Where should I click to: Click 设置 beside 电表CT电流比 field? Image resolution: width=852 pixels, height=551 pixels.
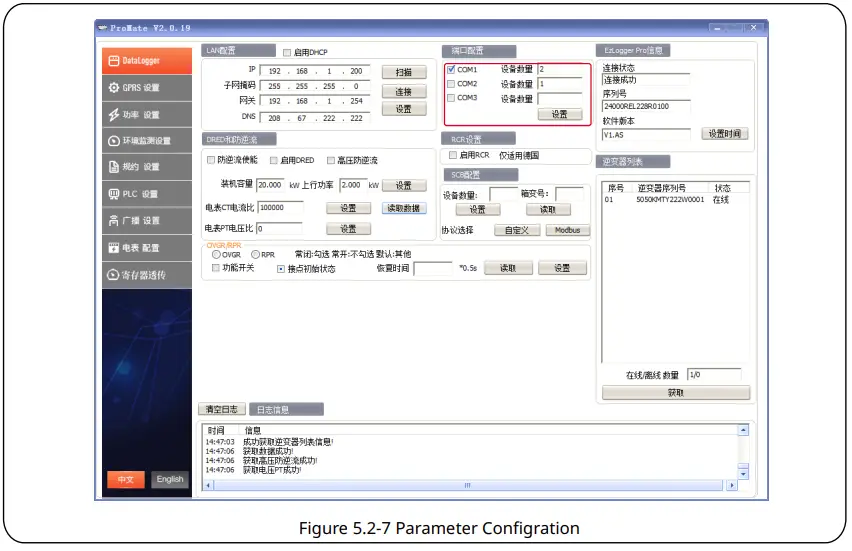pos(348,208)
